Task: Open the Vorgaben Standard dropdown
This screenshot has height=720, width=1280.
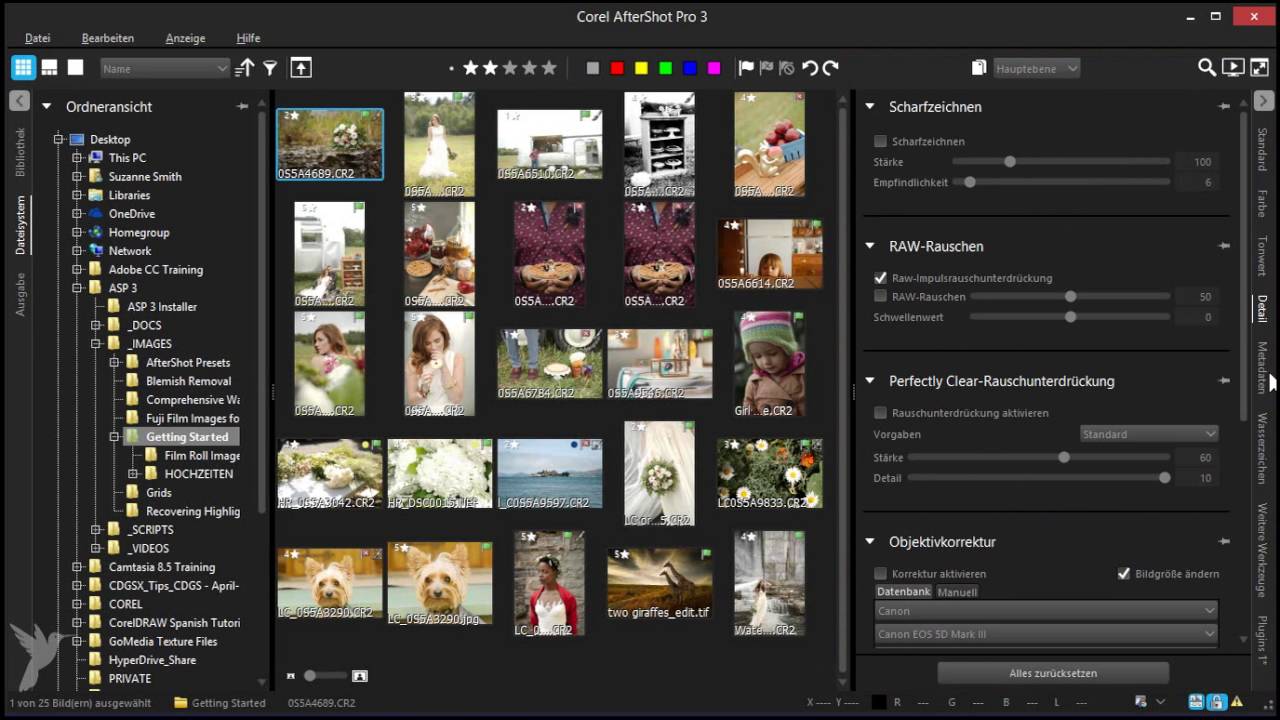Action: click(x=1149, y=434)
